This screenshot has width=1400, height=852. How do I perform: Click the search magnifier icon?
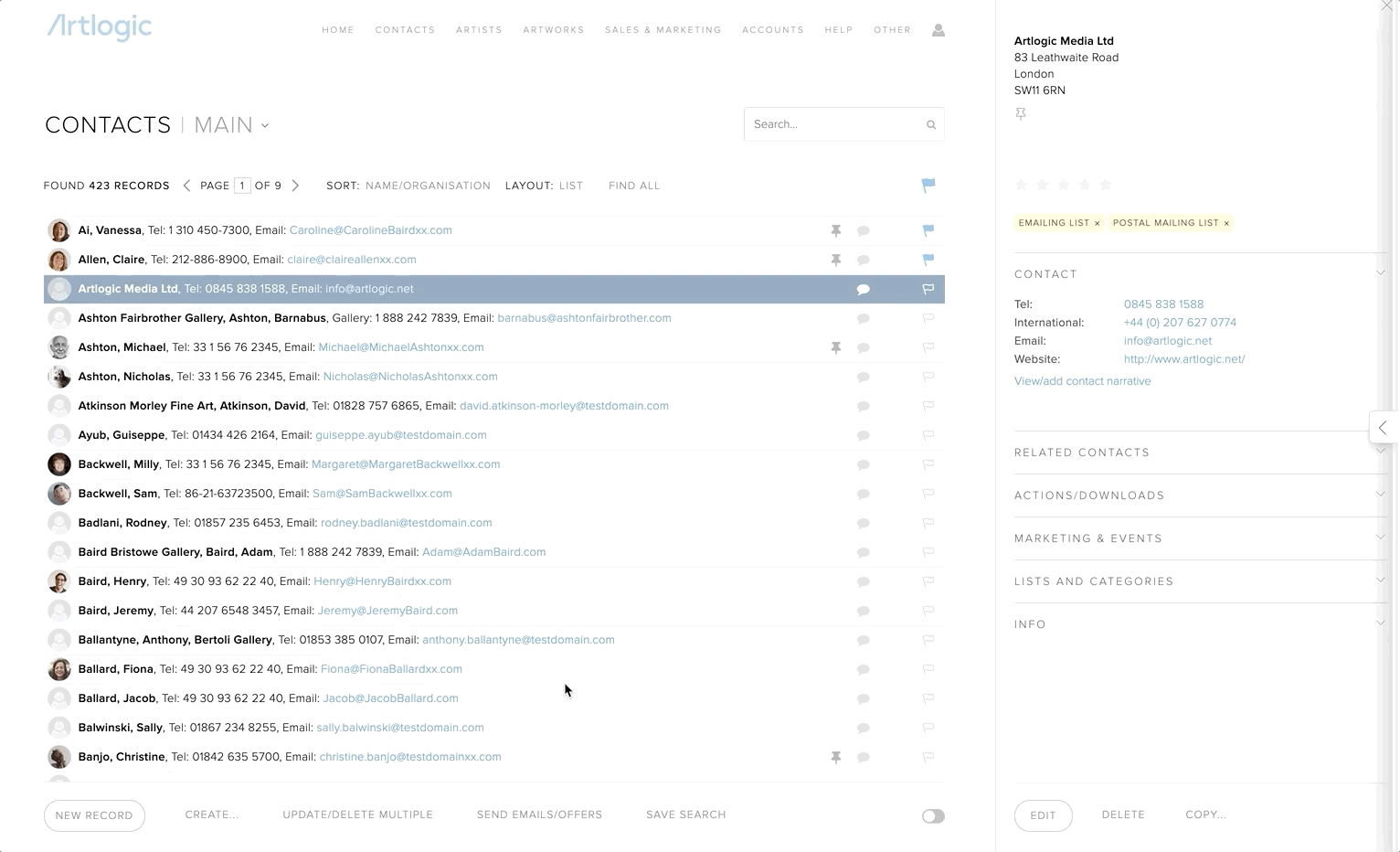point(931,124)
